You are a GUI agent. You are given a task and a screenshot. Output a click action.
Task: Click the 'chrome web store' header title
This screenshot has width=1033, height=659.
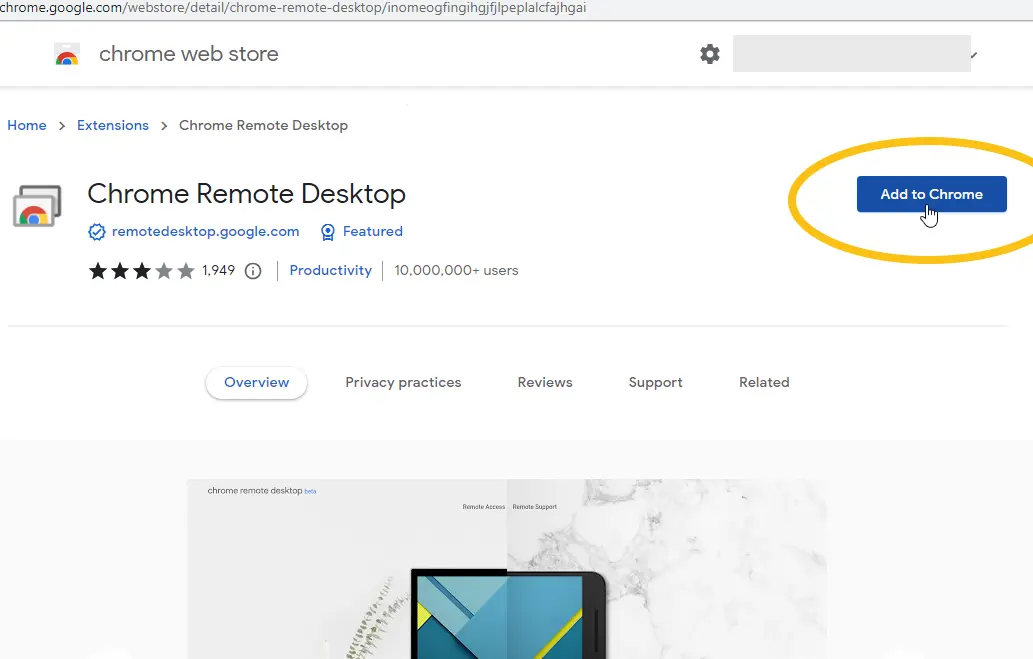[x=189, y=54]
